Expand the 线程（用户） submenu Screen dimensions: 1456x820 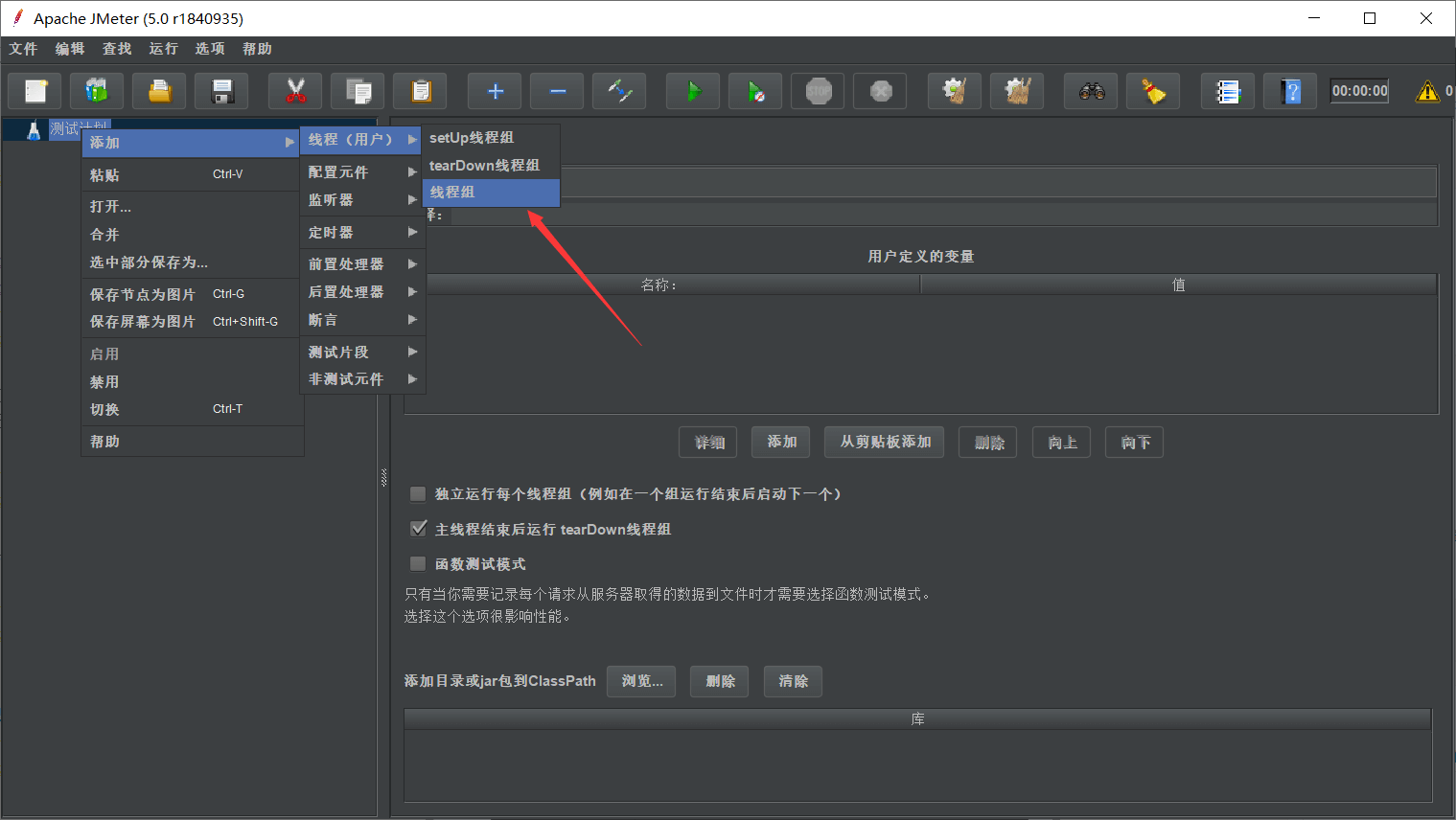point(362,140)
